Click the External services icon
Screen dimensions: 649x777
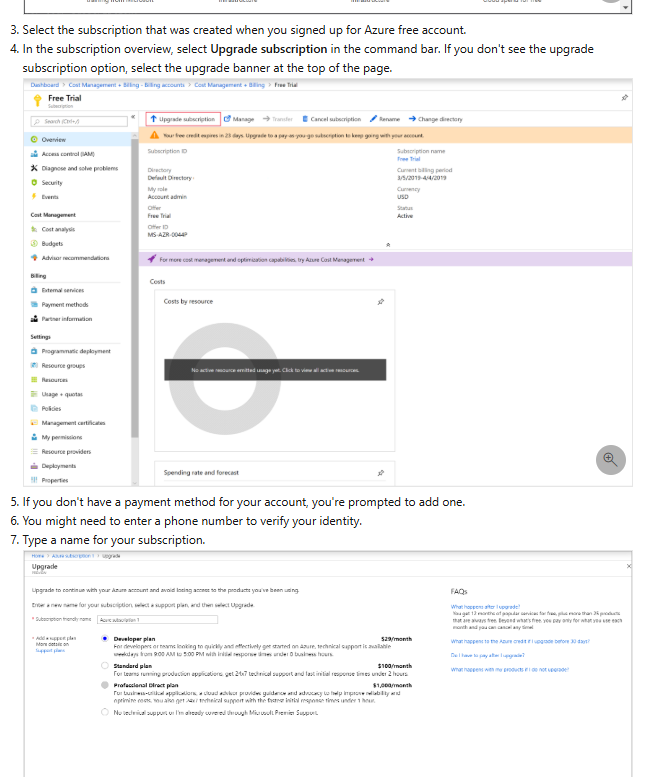34,290
